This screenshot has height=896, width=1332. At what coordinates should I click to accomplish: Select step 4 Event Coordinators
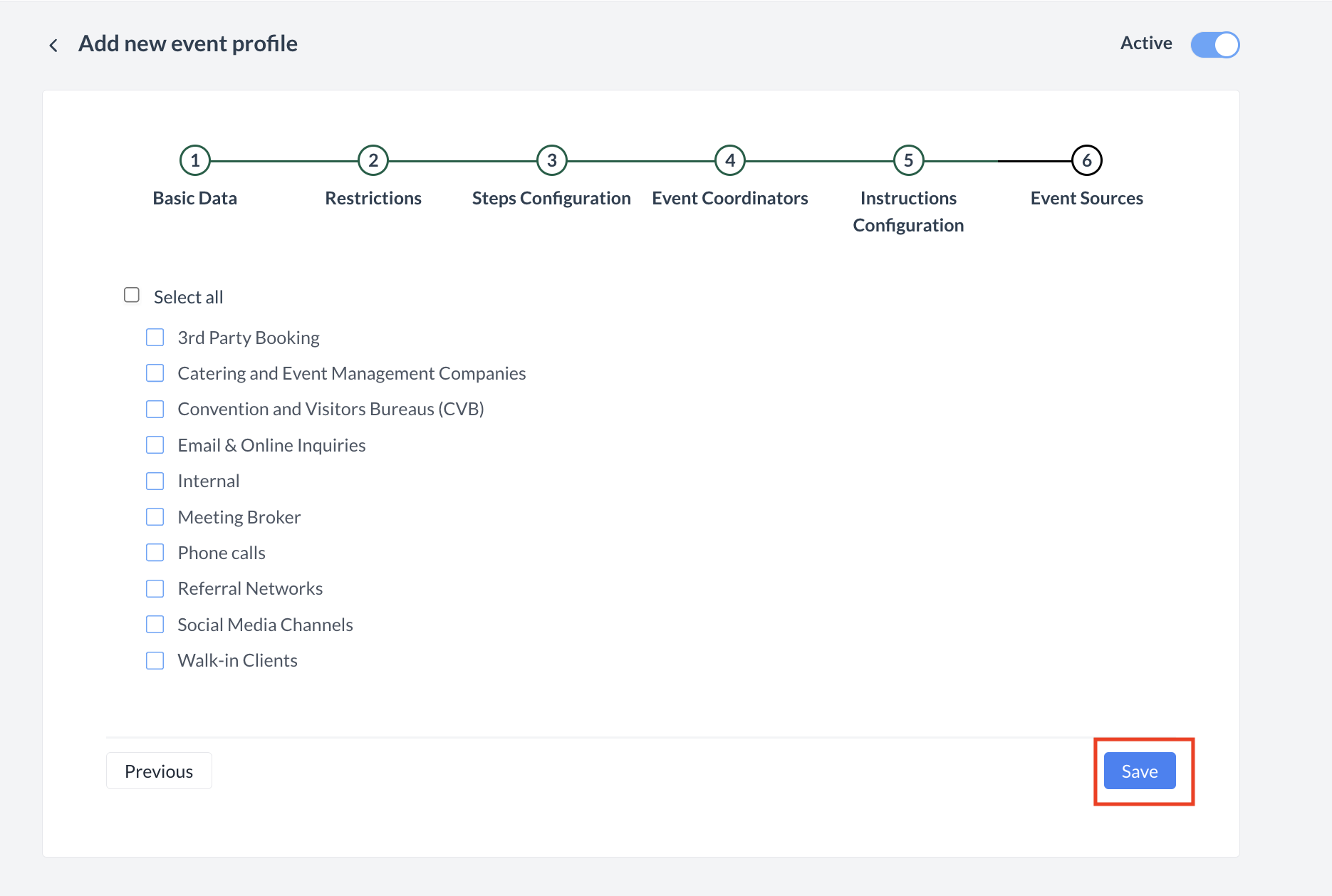729,161
